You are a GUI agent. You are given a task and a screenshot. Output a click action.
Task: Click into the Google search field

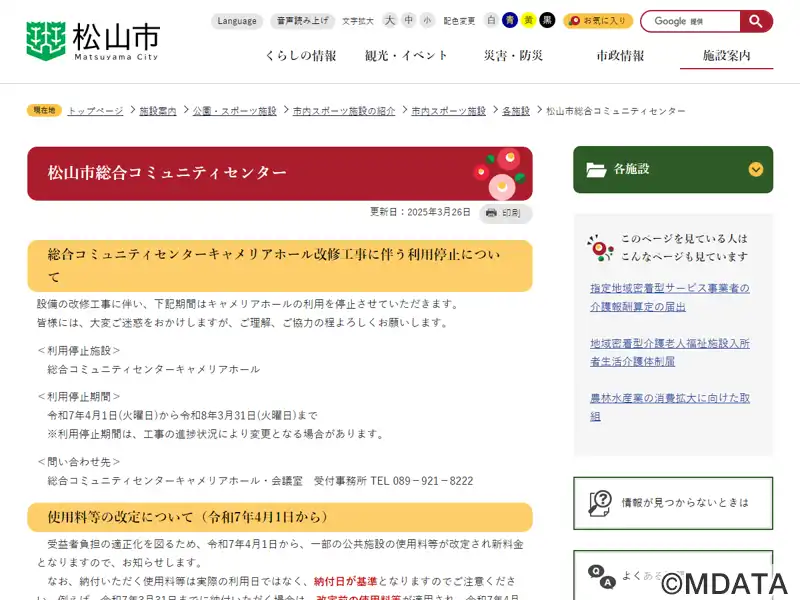click(690, 21)
